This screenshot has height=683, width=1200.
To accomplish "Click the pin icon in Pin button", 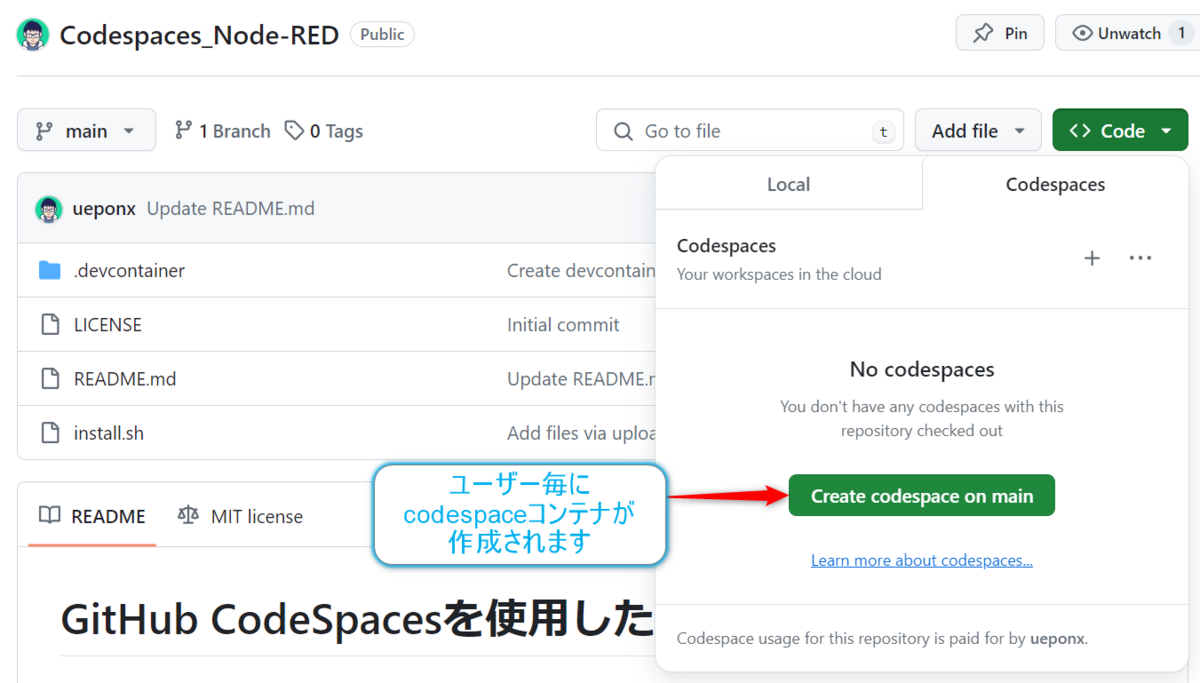I will pyautogui.click(x=983, y=33).
